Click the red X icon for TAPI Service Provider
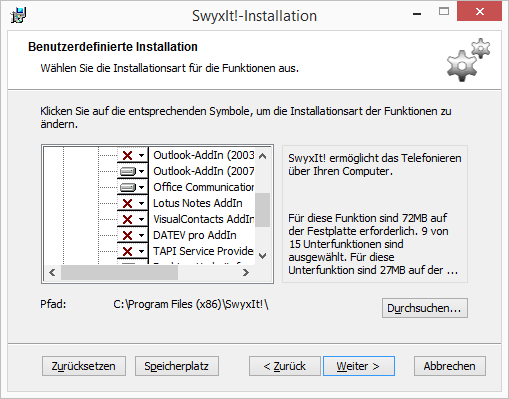 coord(128,251)
